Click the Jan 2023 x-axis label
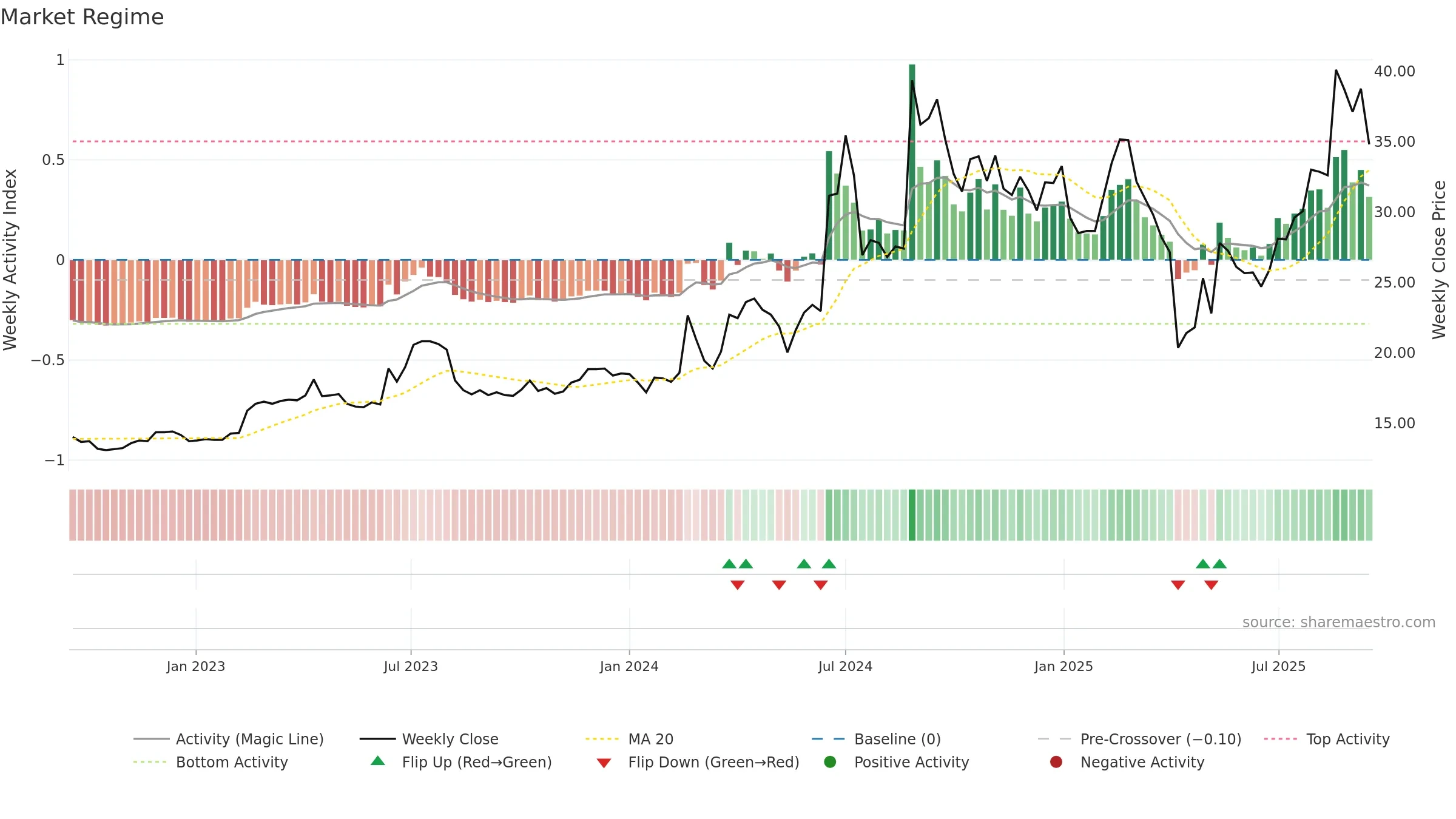 [x=196, y=666]
